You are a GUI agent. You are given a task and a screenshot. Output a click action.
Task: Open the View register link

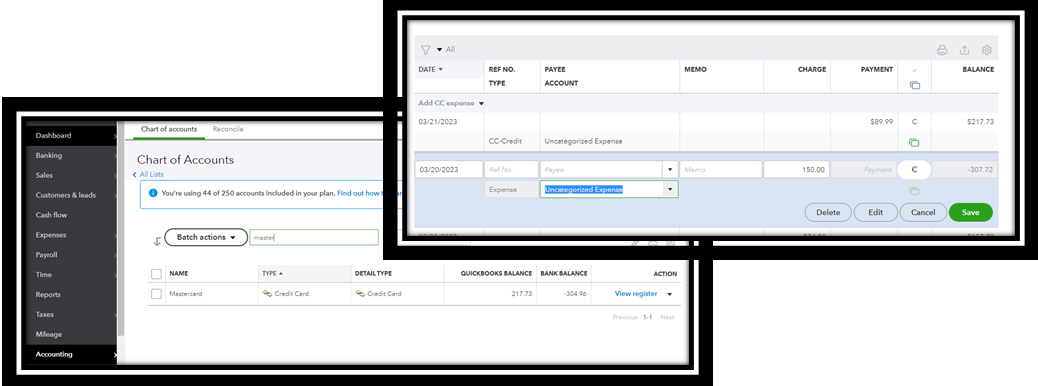pos(636,294)
